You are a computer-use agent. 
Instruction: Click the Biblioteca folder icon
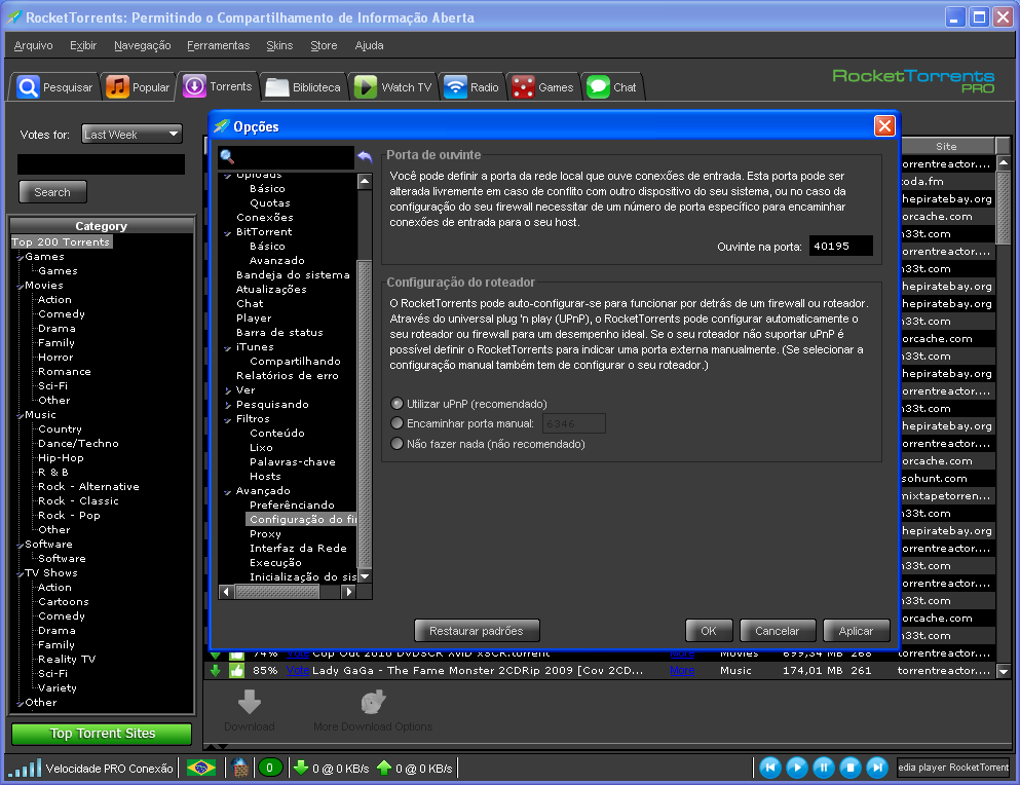pos(277,87)
